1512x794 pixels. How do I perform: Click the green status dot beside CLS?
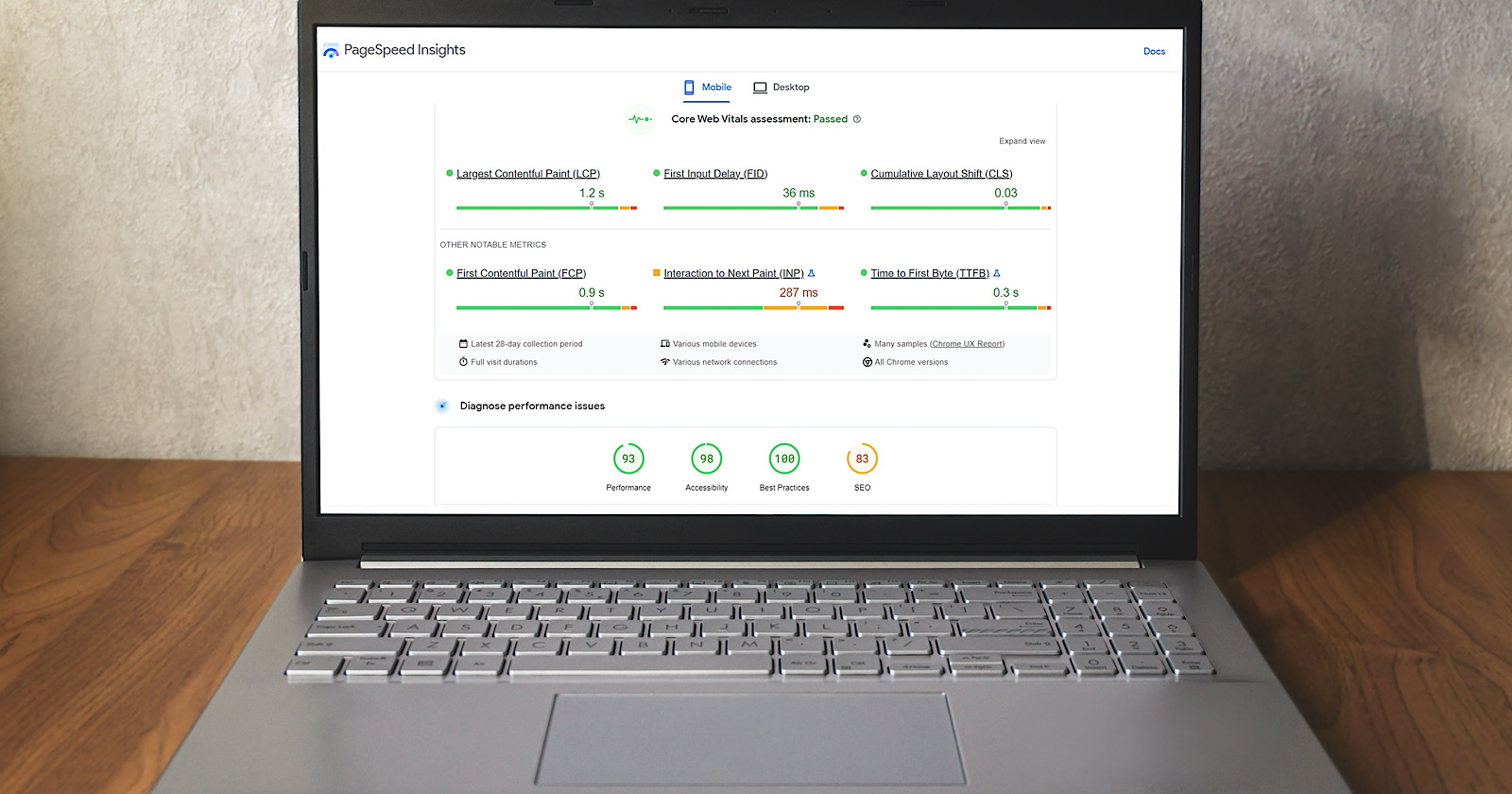[864, 173]
